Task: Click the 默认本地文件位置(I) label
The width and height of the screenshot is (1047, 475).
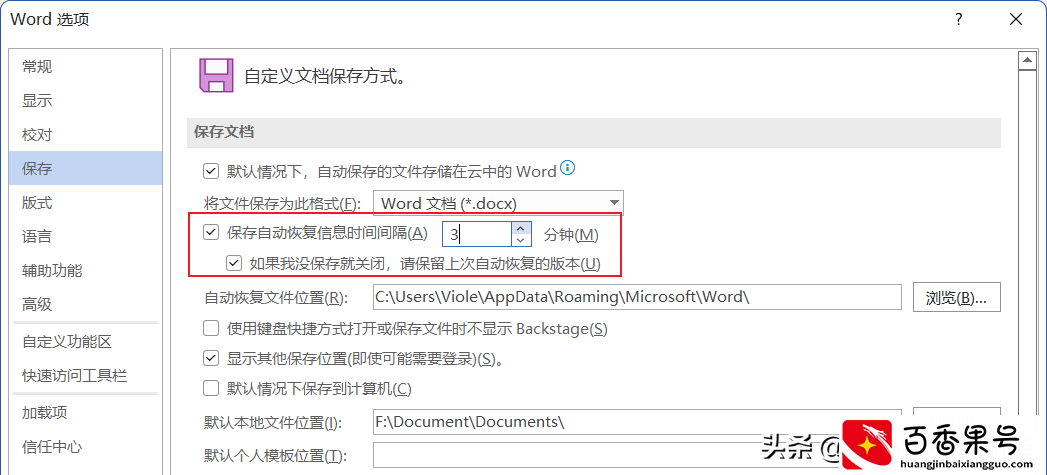Action: (272, 422)
